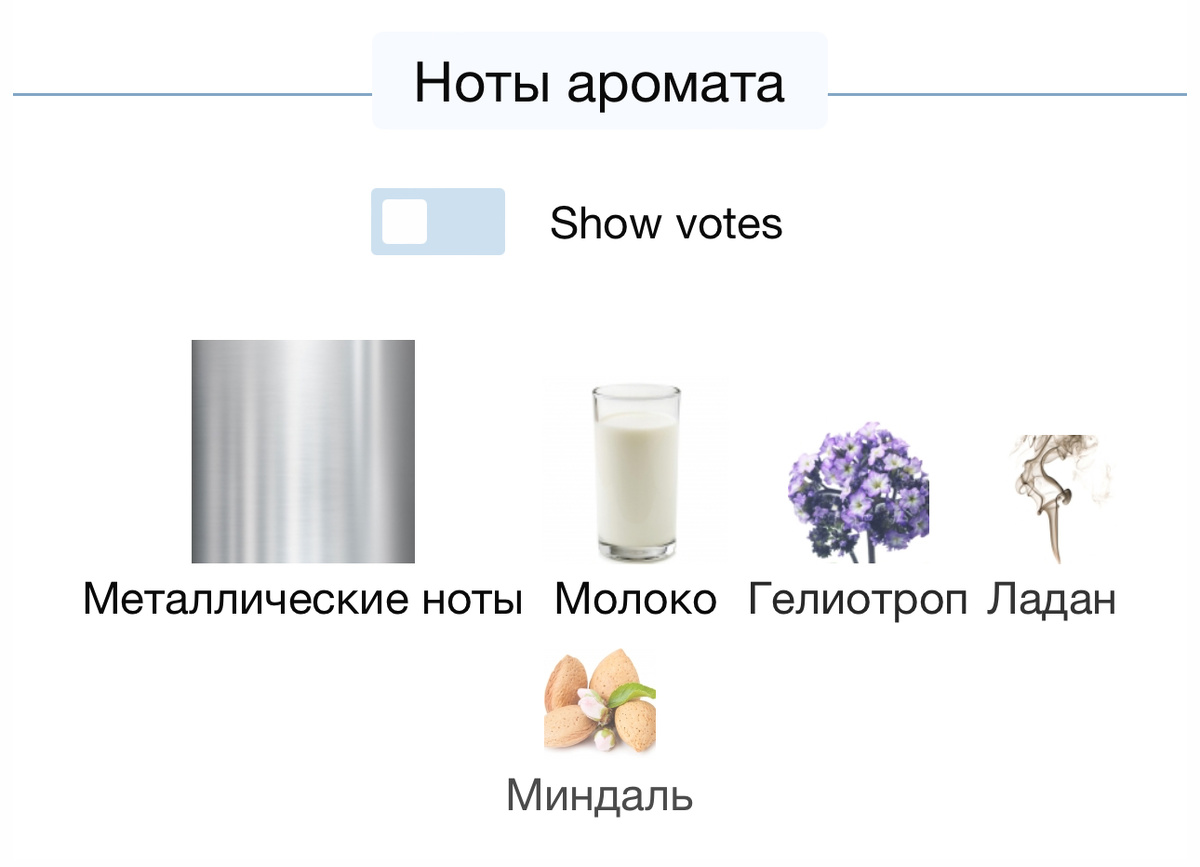Toggle the Show votes switch
The height and width of the screenshot is (867, 1200).
(438, 222)
